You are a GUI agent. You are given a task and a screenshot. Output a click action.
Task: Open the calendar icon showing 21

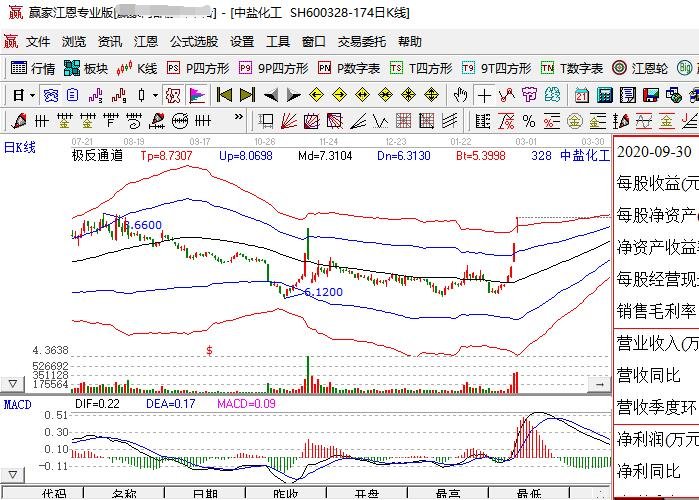tap(582, 95)
